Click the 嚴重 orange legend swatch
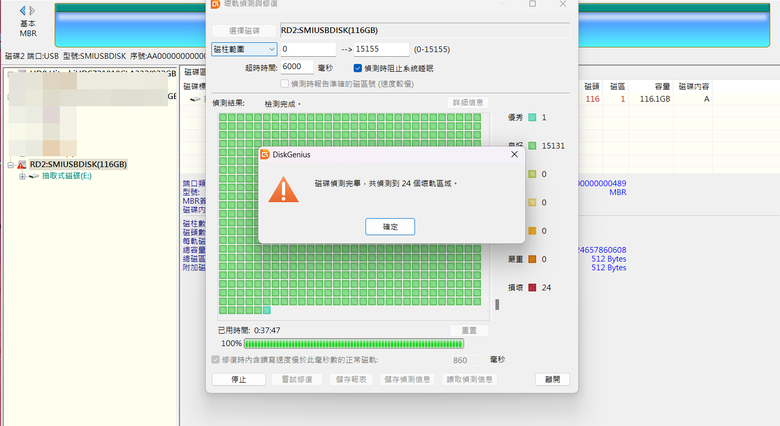 [x=532, y=259]
